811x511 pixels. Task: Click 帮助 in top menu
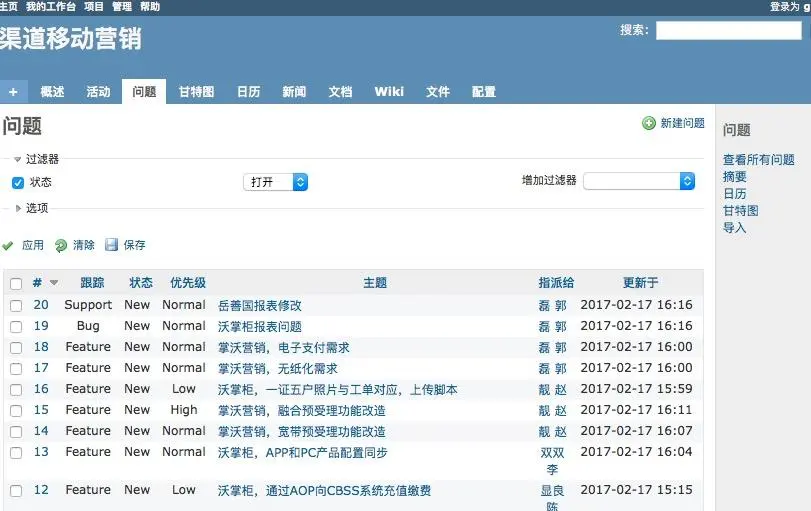(x=150, y=7)
